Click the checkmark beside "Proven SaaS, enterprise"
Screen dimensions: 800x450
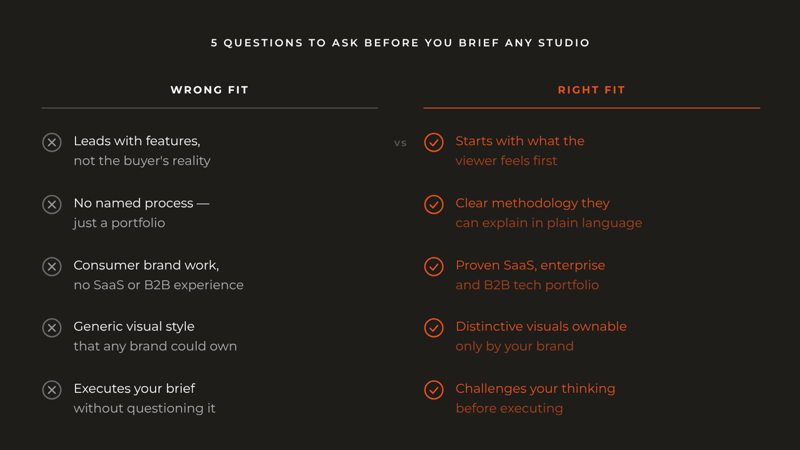click(x=434, y=266)
